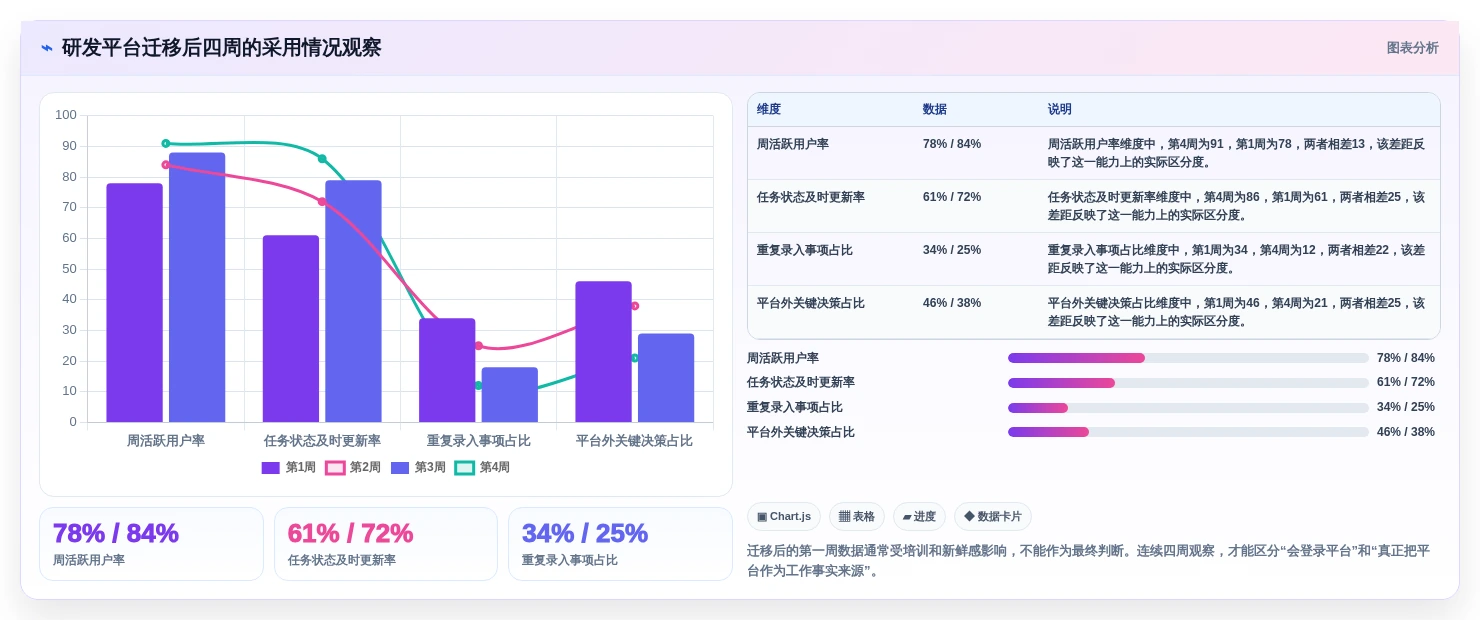Viewport: 1480px width, 620px height.
Task: Click 第1周 bar for 重复录入事项占比
Action: [x=447, y=370]
